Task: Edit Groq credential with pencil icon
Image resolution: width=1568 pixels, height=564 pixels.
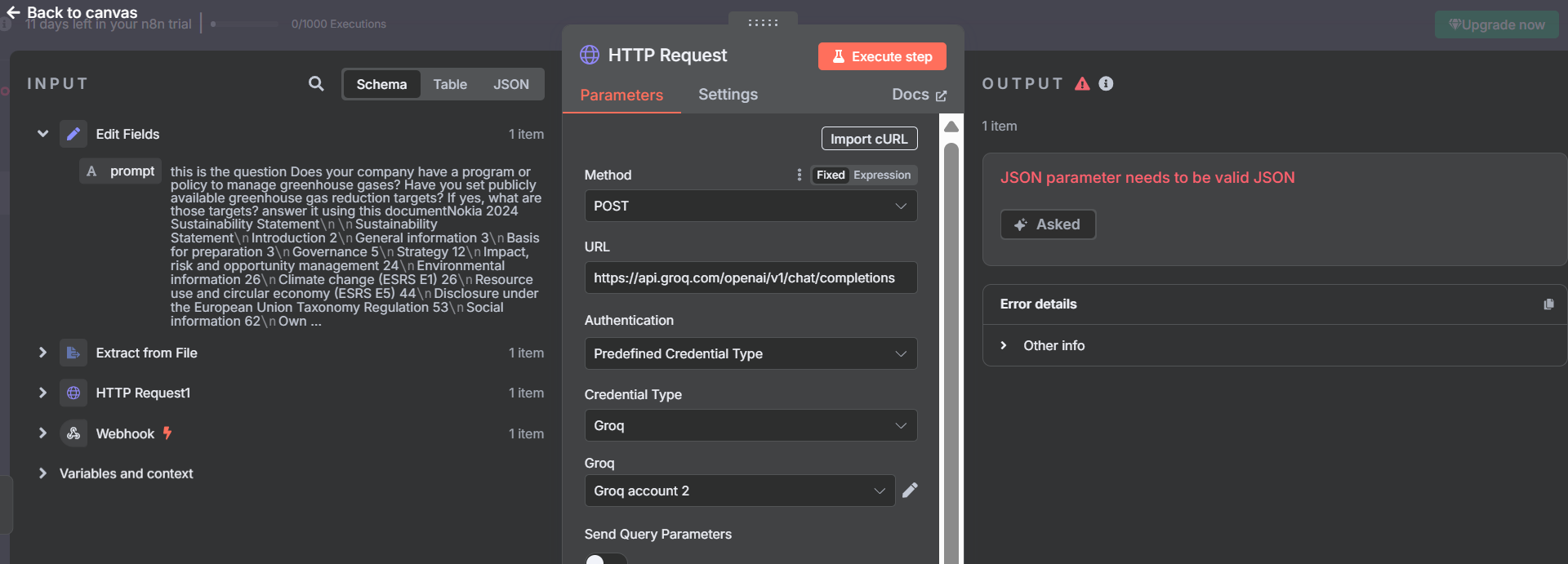Action: (x=910, y=490)
